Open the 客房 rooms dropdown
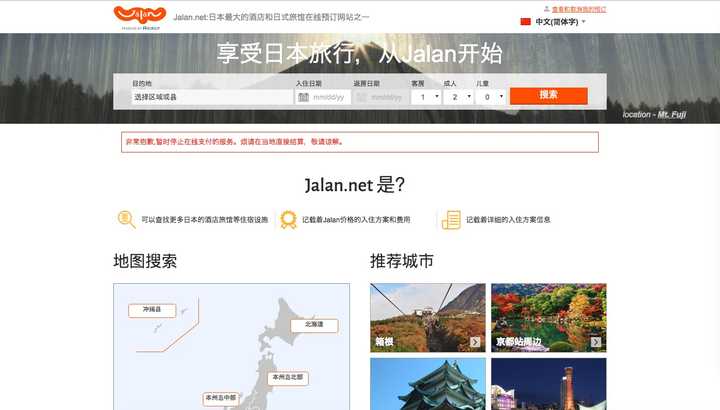720x410 pixels. [x=426, y=97]
